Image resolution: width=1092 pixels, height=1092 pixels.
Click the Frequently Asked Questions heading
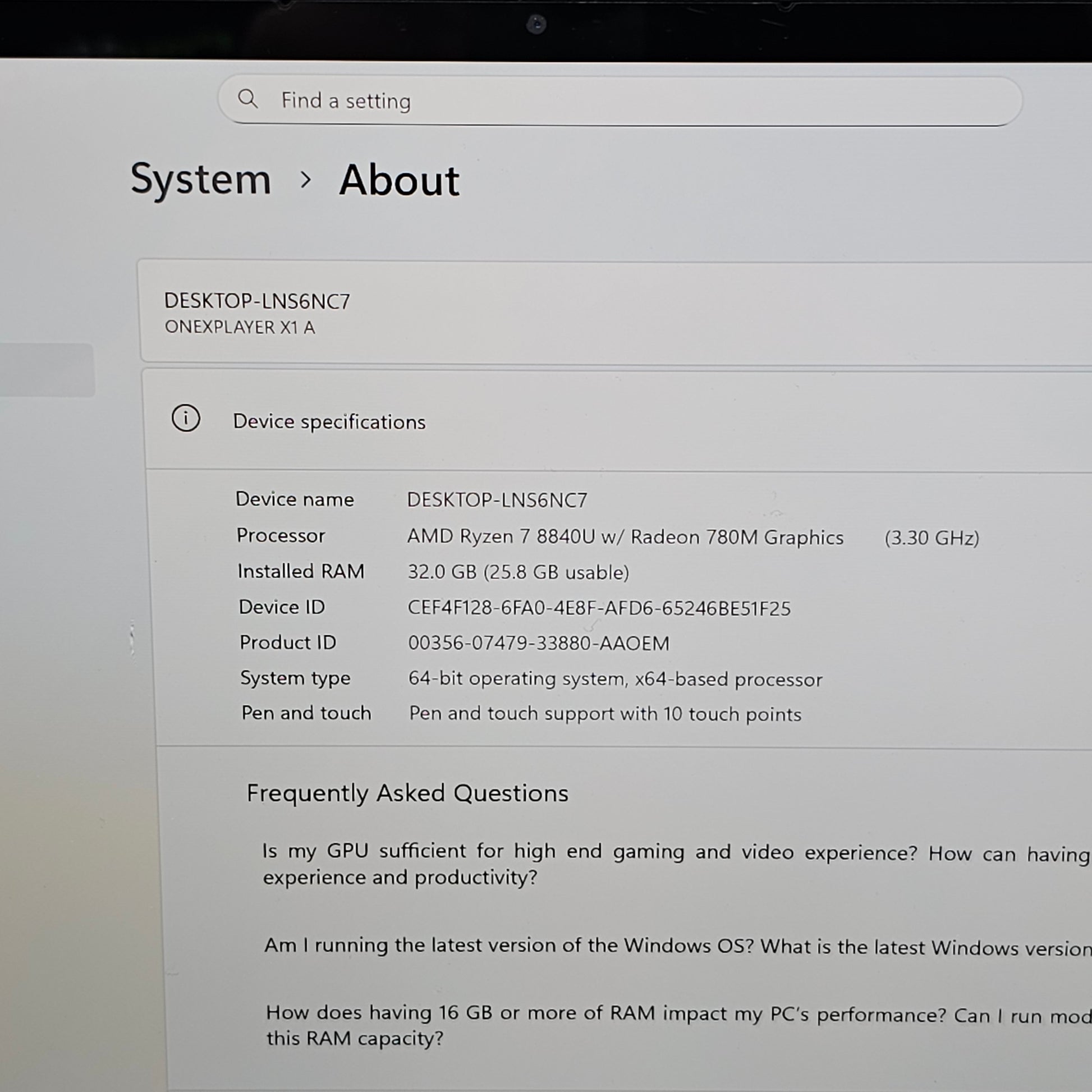click(407, 793)
